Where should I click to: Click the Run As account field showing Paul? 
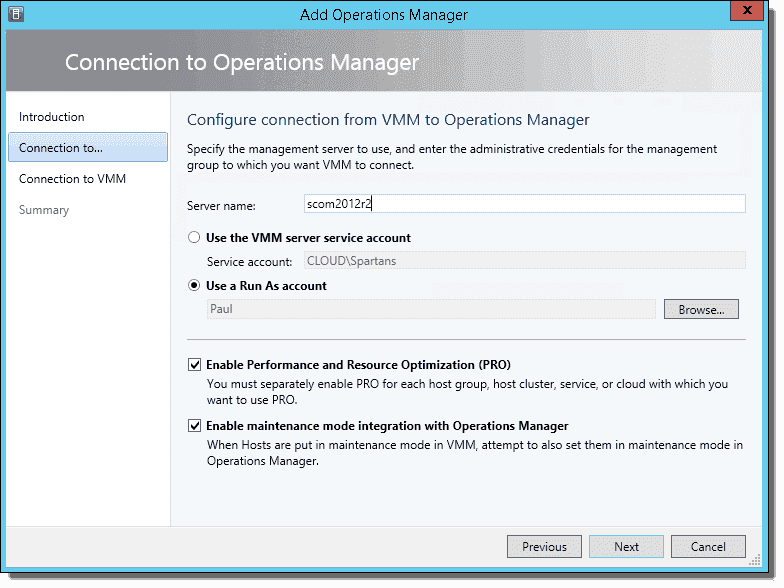click(x=431, y=309)
